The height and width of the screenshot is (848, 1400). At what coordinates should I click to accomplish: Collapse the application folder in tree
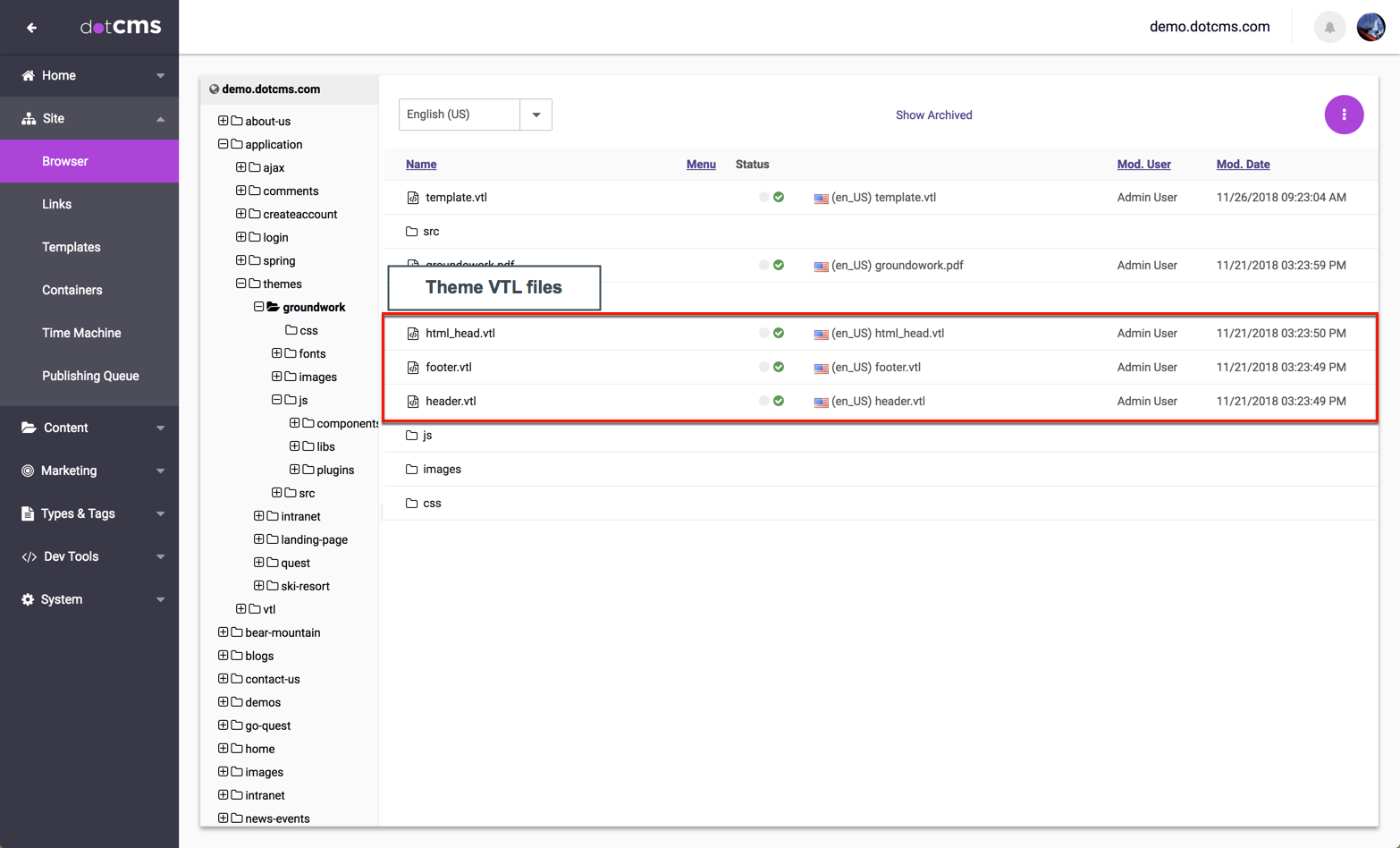(223, 144)
